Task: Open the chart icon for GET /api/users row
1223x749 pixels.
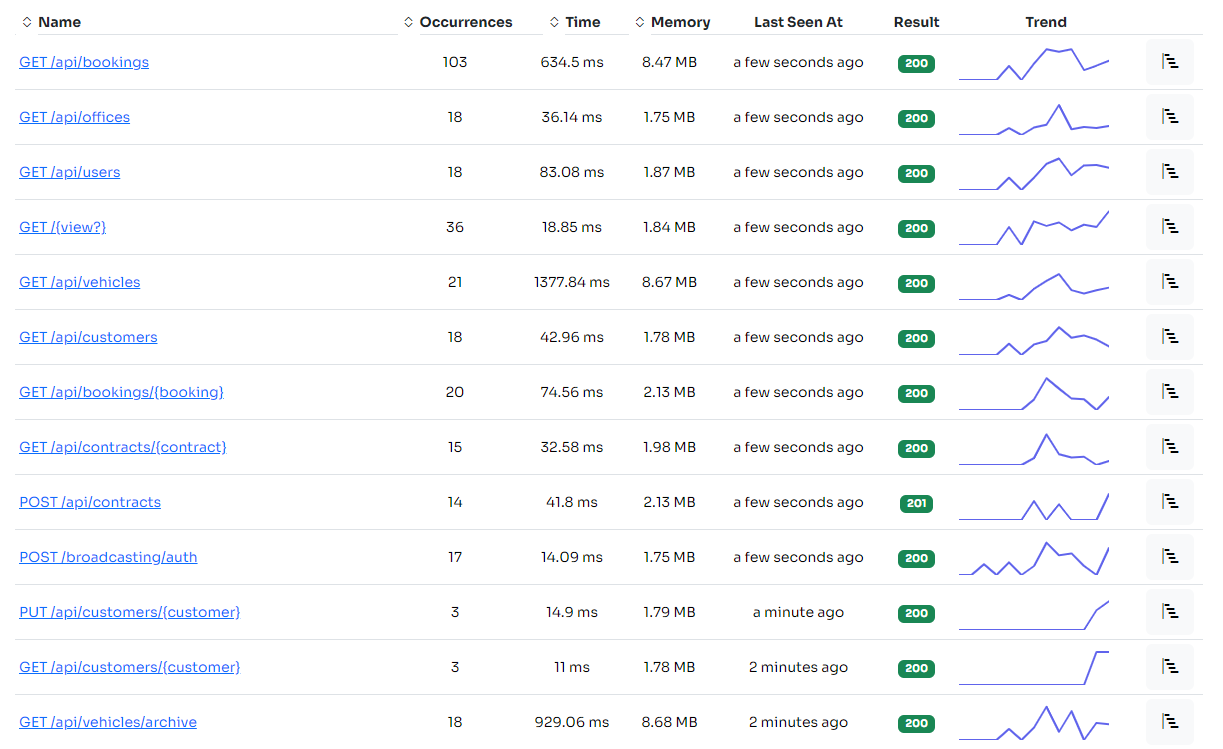Action: pyautogui.click(x=1169, y=172)
